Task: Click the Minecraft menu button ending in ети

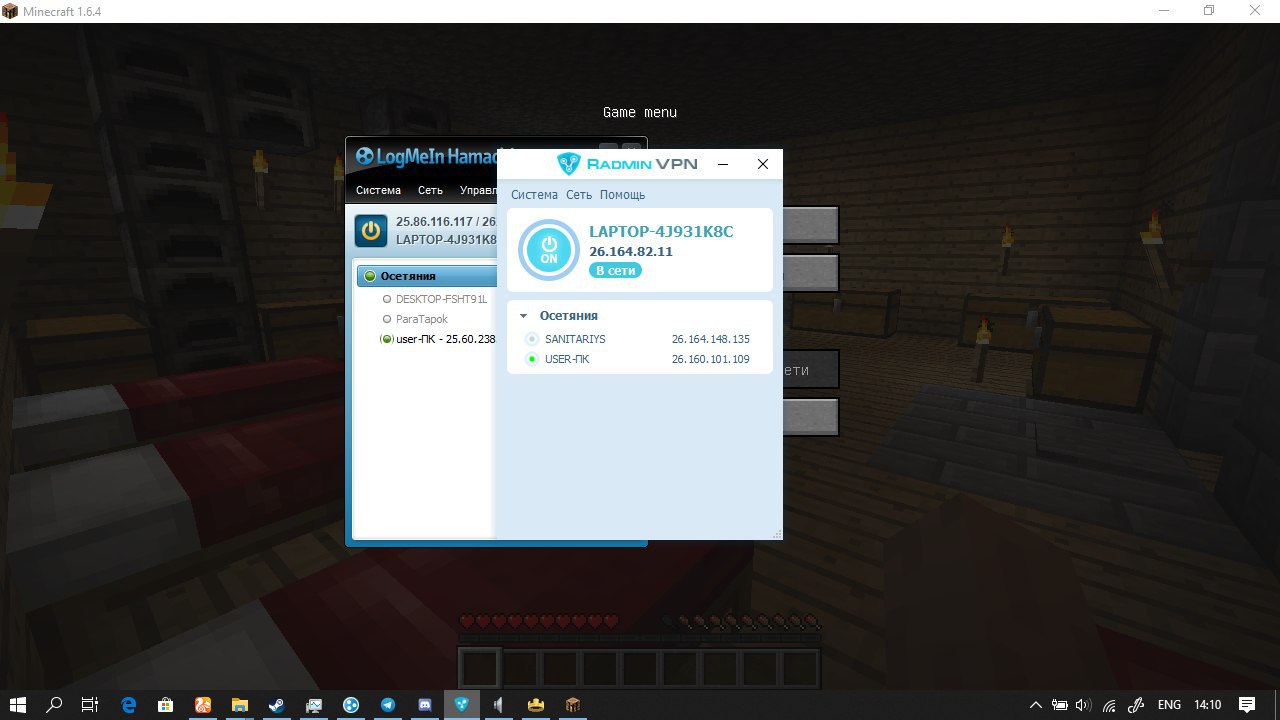Action: tap(810, 370)
